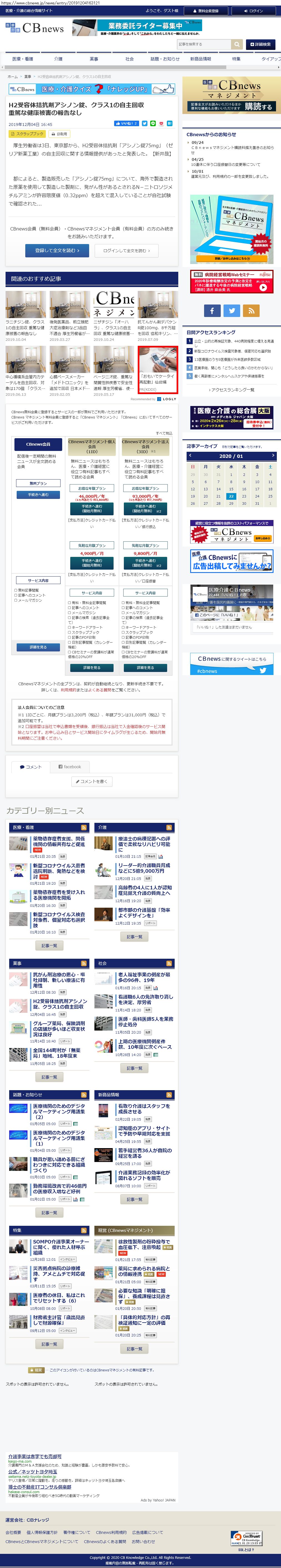The width and height of the screenshot is (281, 1568).
Task: Click the 登録して全文を読む button
Action: (x=57, y=250)
